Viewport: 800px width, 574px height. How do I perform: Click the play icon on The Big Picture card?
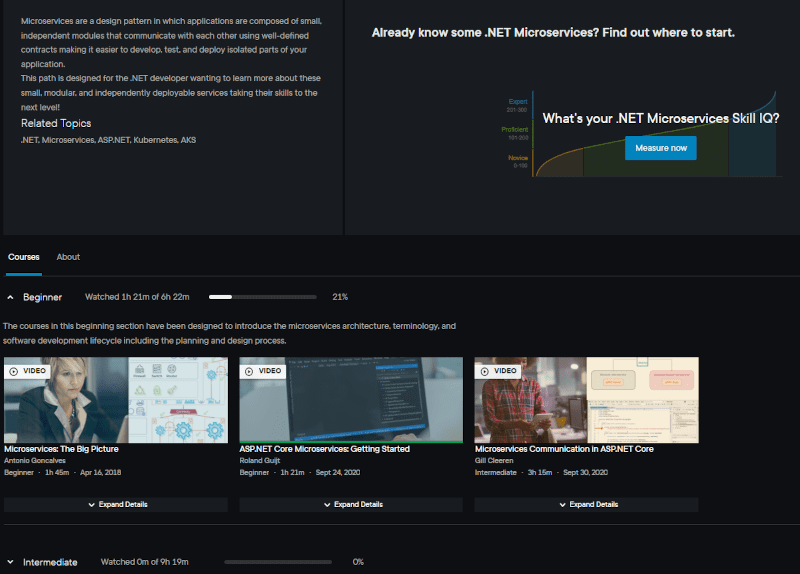point(14,371)
